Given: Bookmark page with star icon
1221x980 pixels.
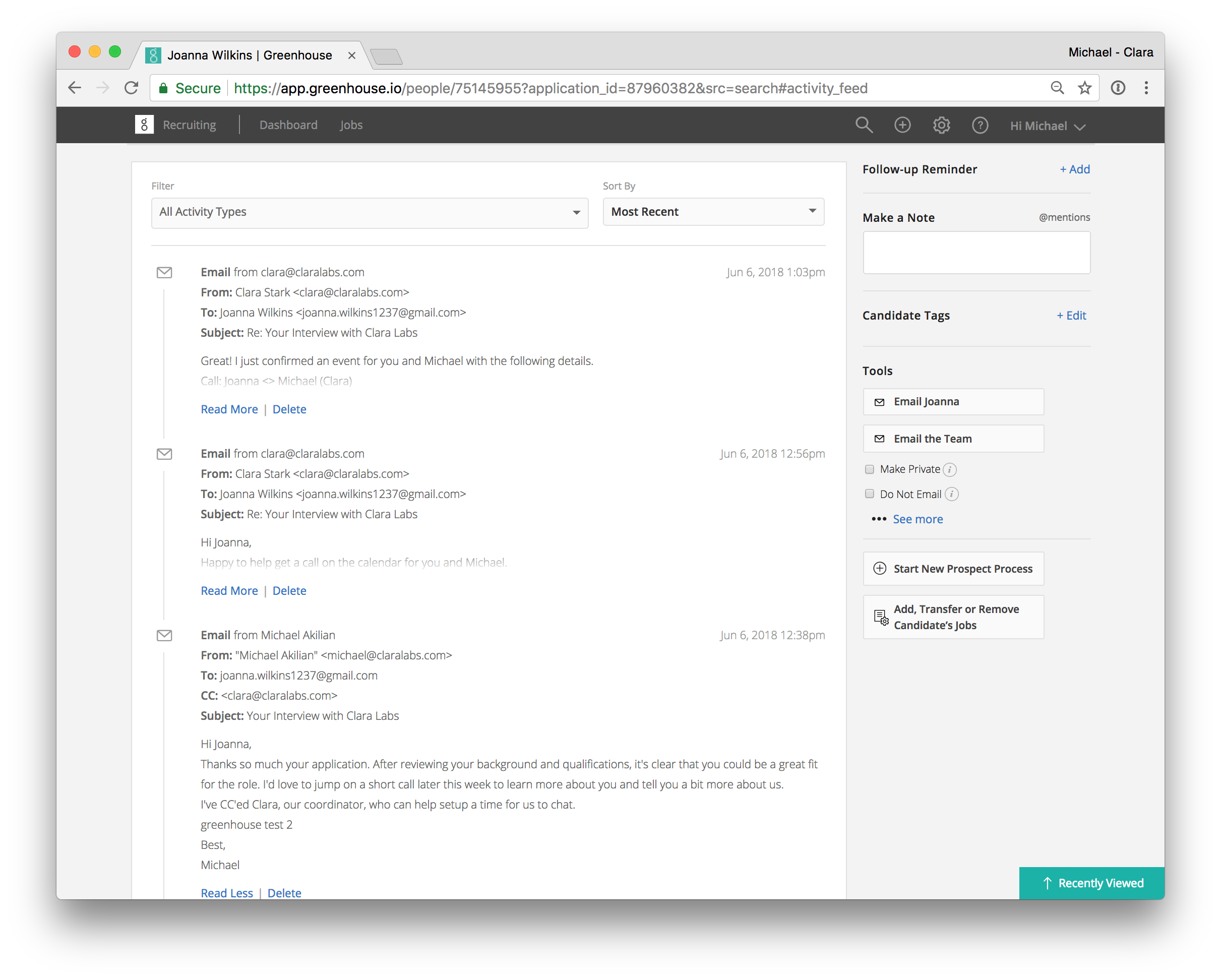Looking at the screenshot, I should click(x=1084, y=88).
